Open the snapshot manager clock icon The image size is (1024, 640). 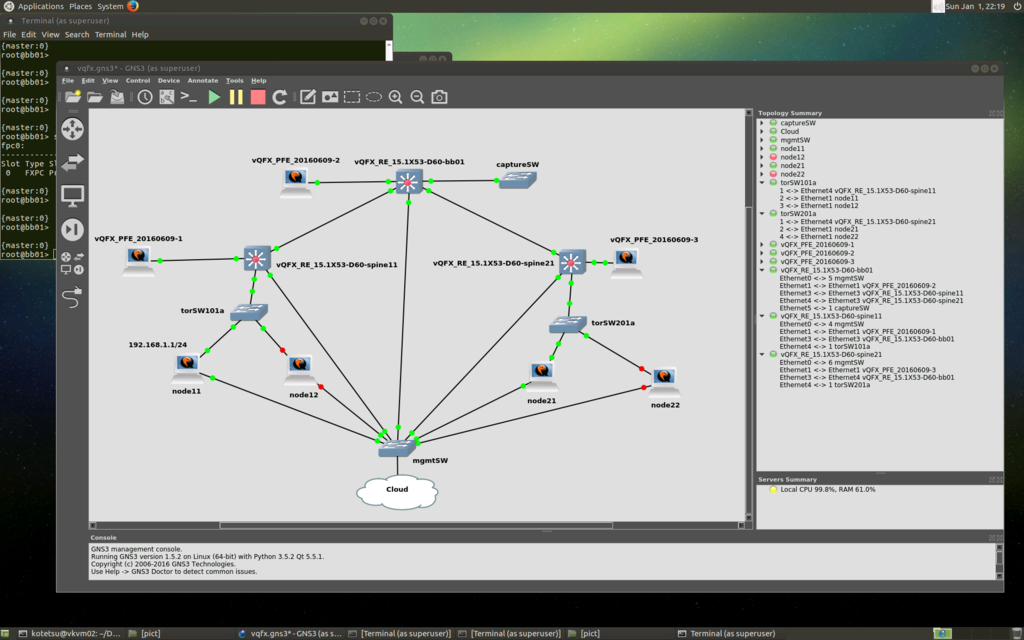tap(145, 97)
